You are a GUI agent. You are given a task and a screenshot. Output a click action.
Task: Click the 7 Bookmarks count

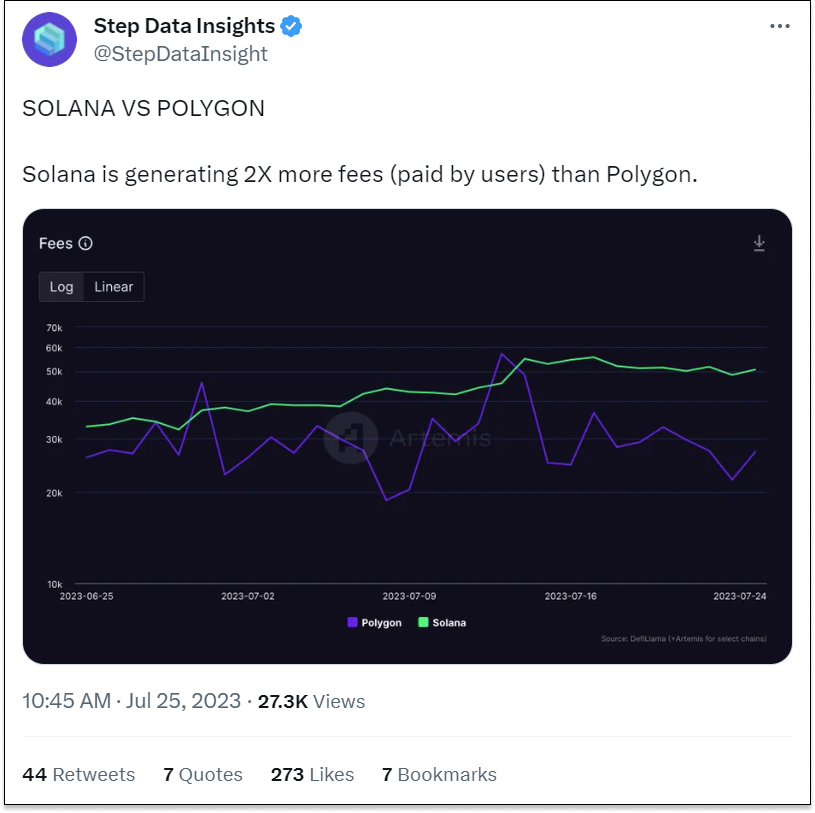coord(439,775)
